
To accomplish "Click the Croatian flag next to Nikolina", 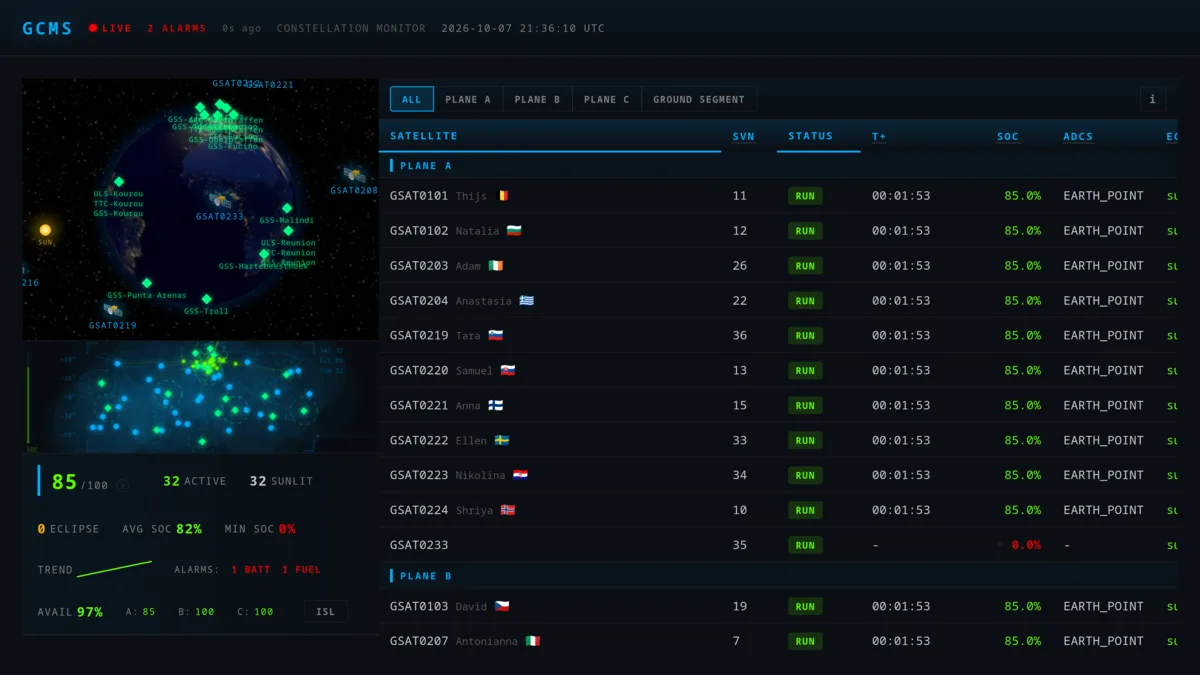I will click(x=520, y=476).
